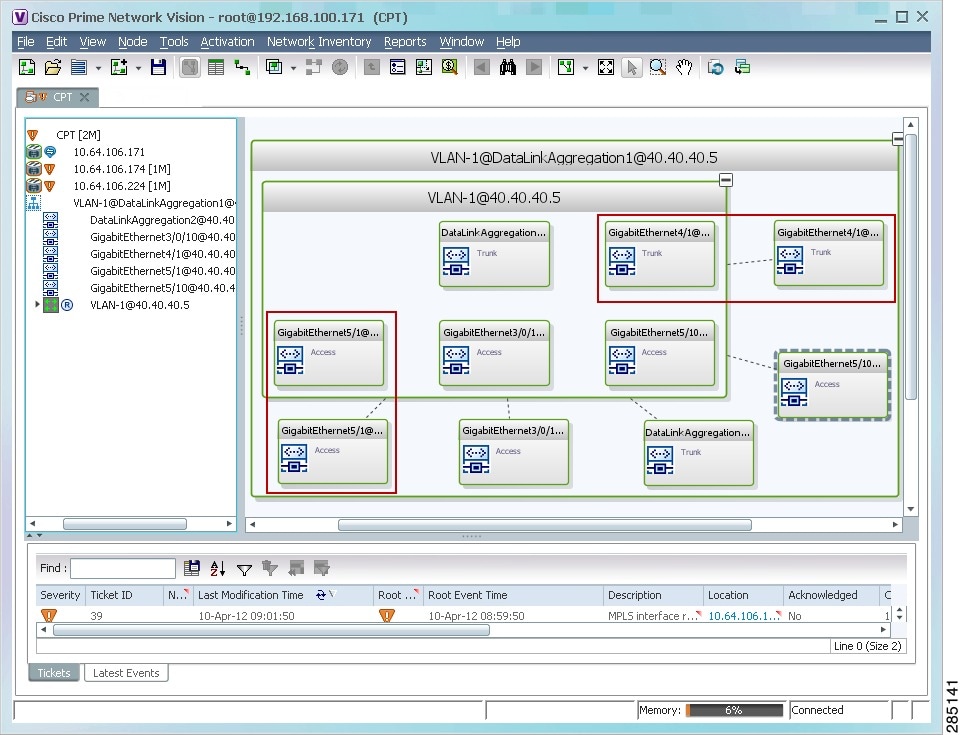Select 10.64.106.171 in the tree
The width and height of the screenshot is (962, 735).
tap(109, 152)
